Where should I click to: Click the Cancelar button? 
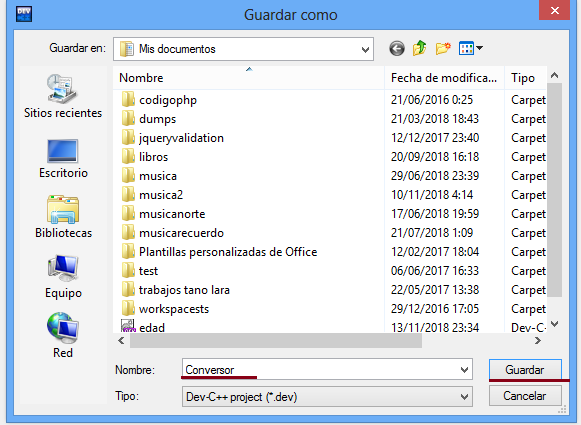click(525, 396)
